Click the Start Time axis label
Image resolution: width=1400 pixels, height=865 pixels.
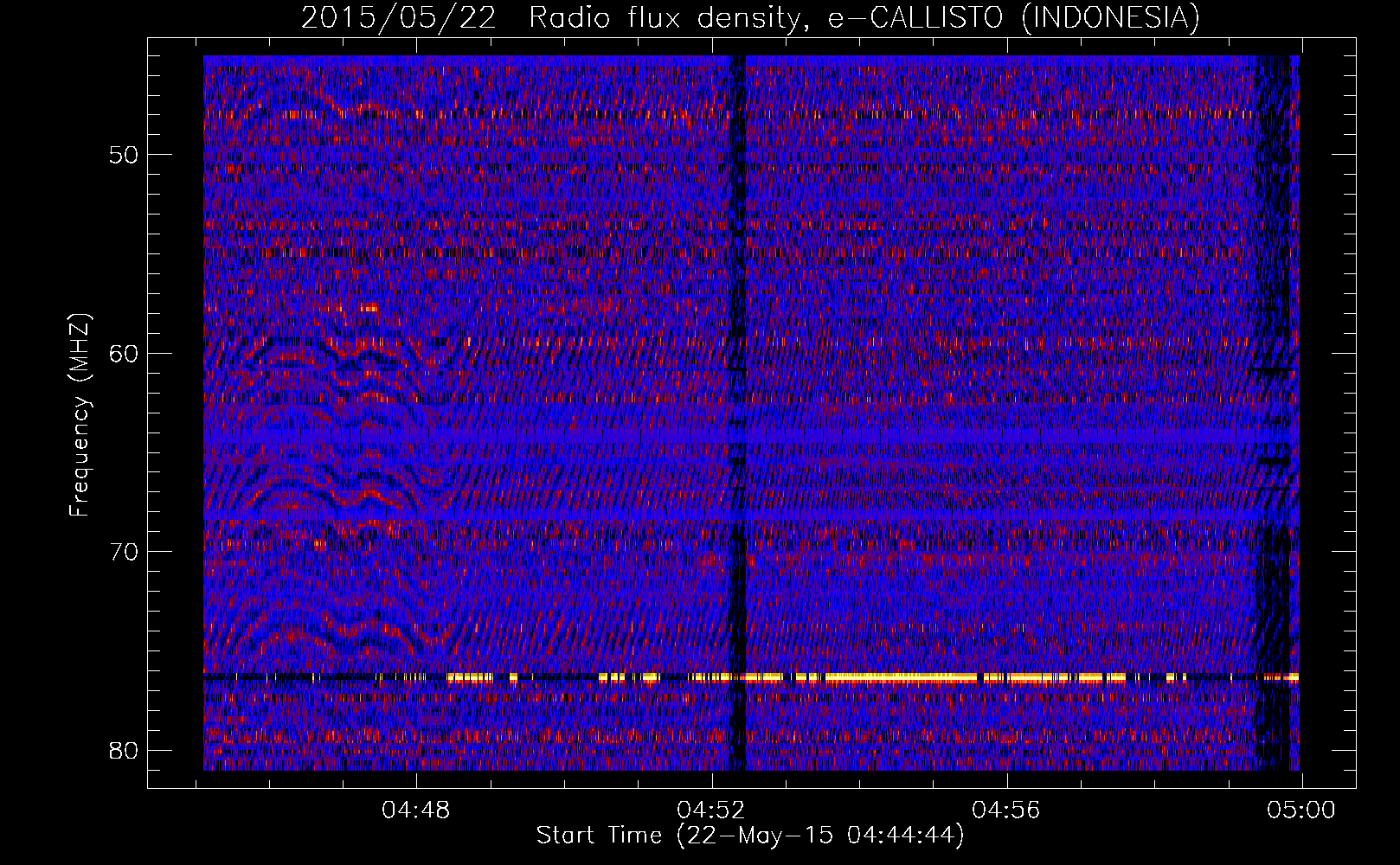[749, 836]
